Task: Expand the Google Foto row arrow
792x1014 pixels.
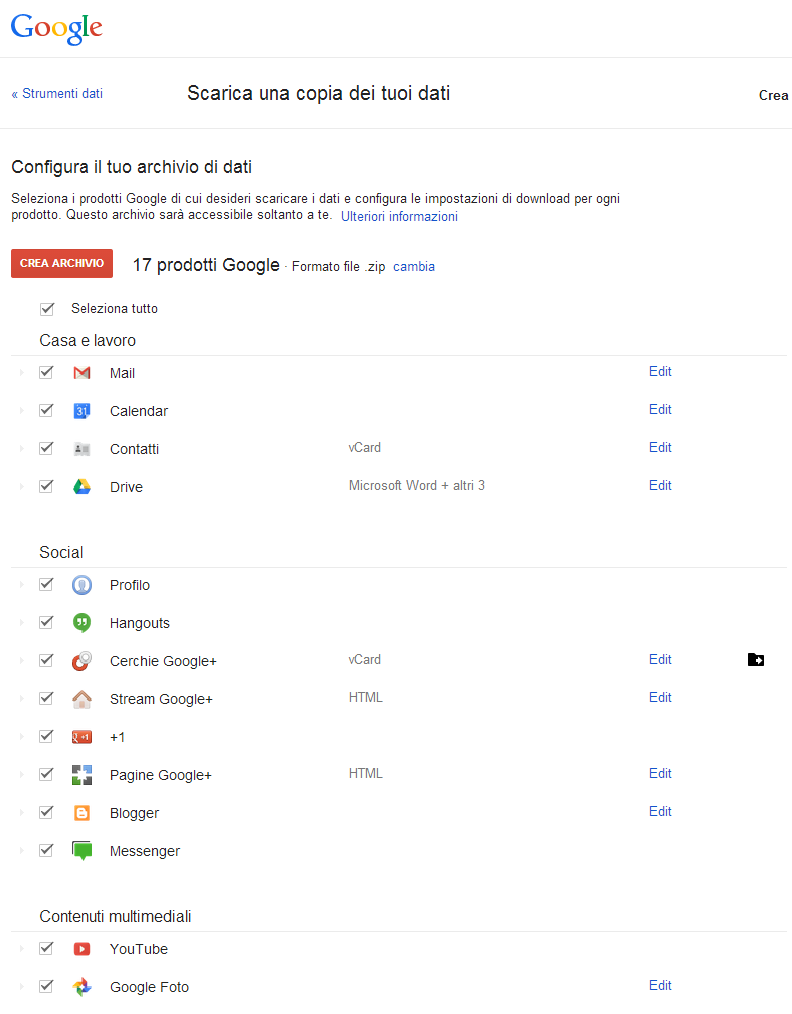Action: click(21, 986)
